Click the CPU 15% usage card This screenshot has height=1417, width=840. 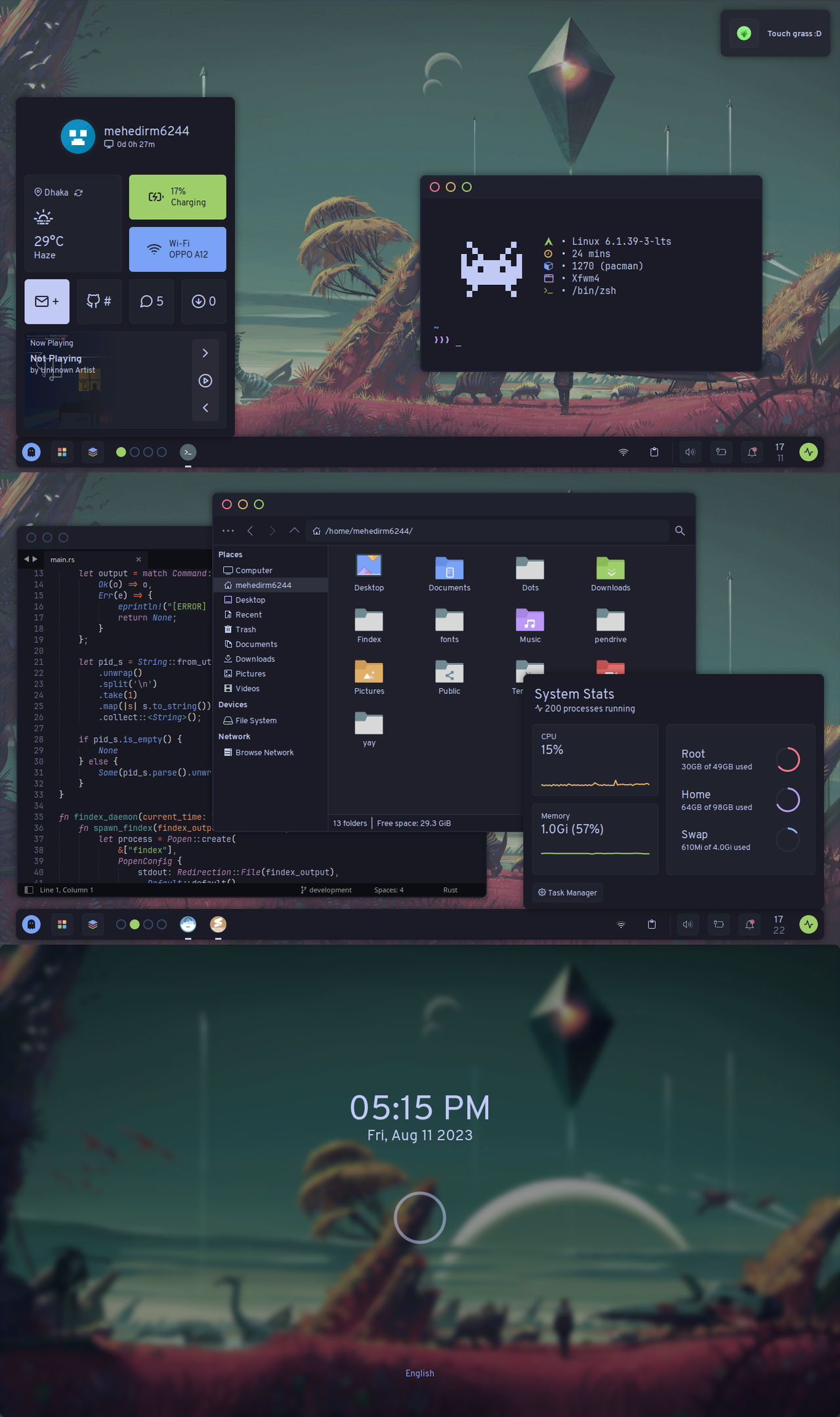(x=595, y=760)
